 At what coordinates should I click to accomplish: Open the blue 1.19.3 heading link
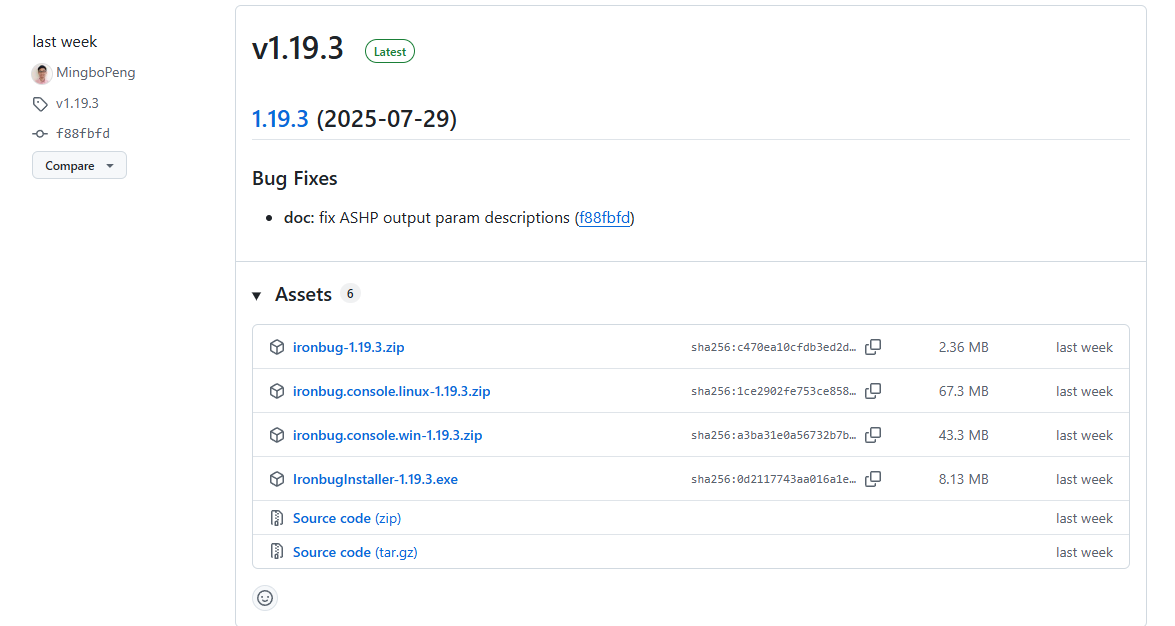pyautogui.click(x=280, y=119)
